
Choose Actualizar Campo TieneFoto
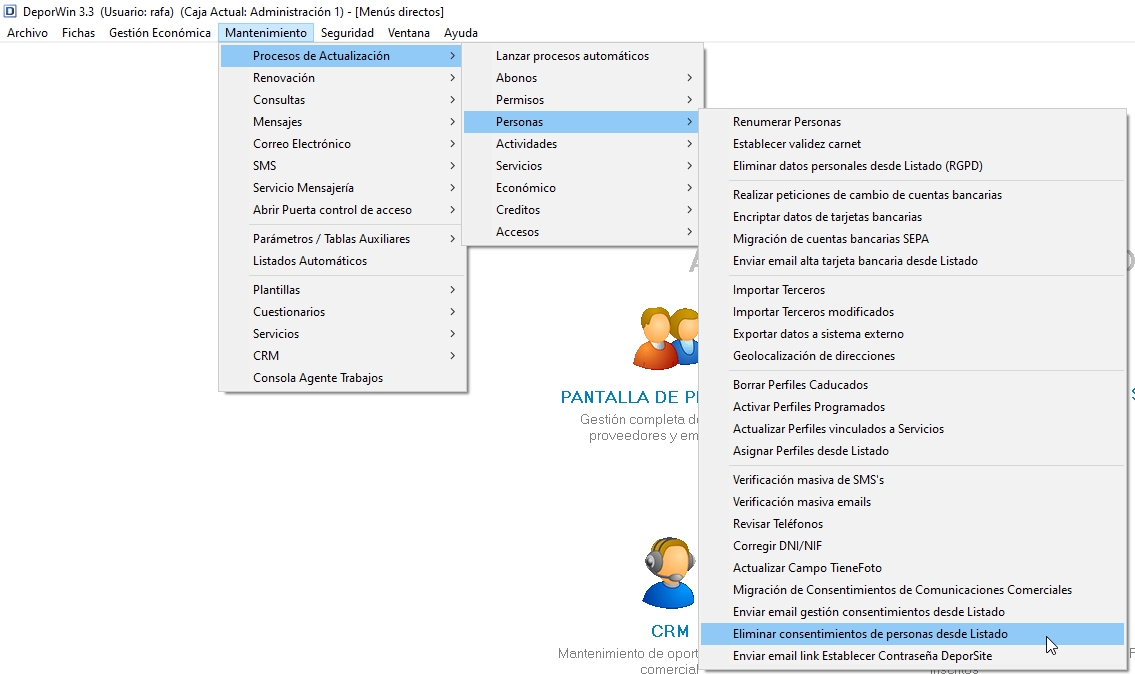912,568
